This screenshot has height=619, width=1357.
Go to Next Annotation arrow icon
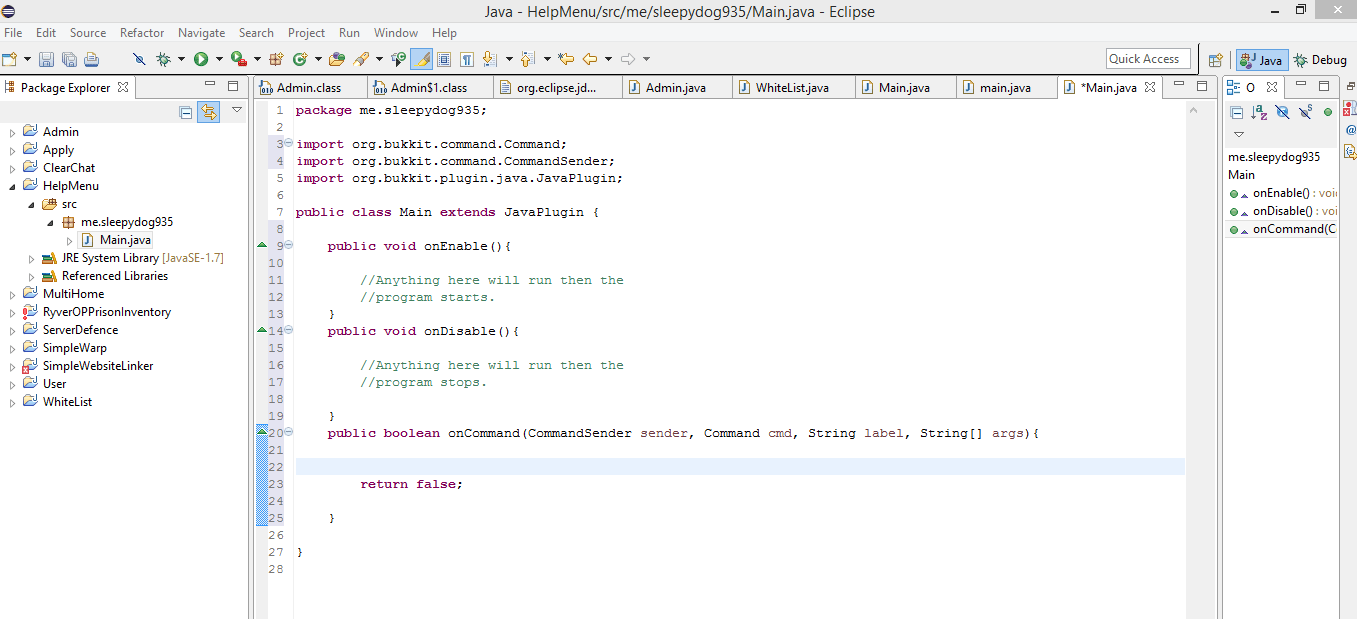pos(489,59)
